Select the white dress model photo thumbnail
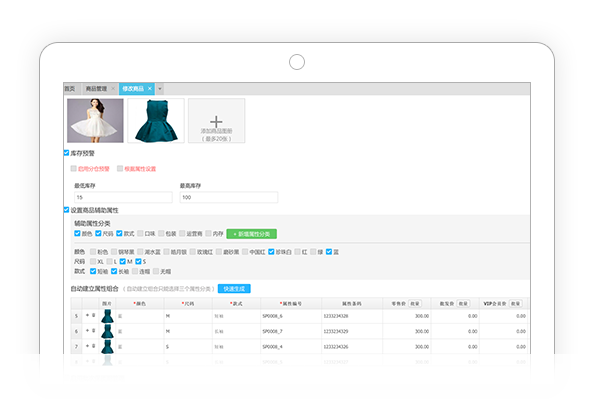594x399 pixels. (95, 120)
